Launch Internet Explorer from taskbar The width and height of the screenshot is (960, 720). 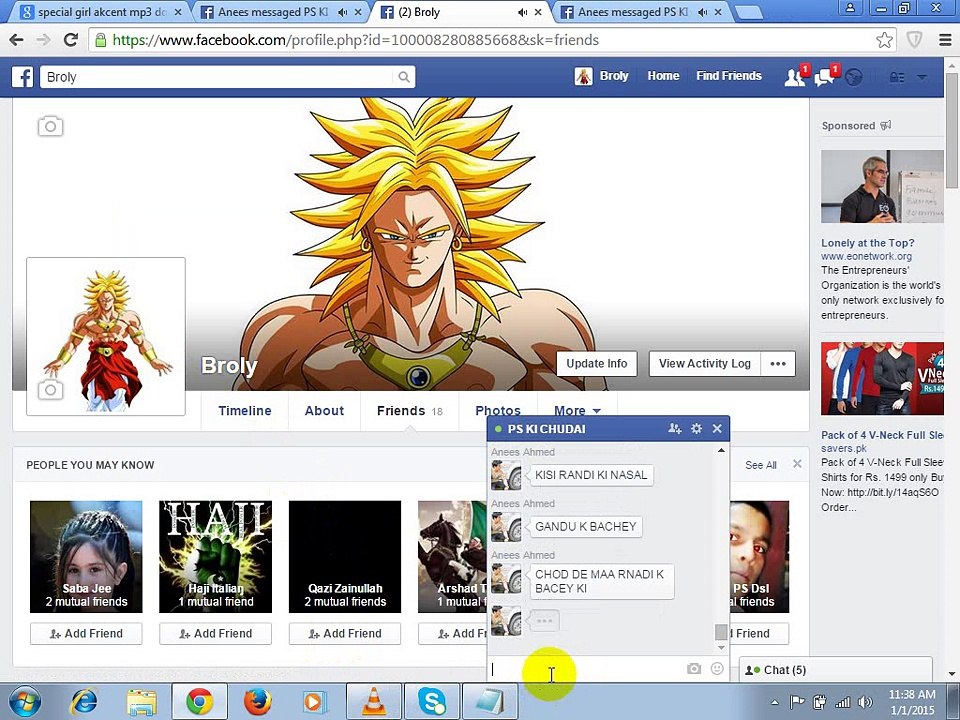coord(84,702)
